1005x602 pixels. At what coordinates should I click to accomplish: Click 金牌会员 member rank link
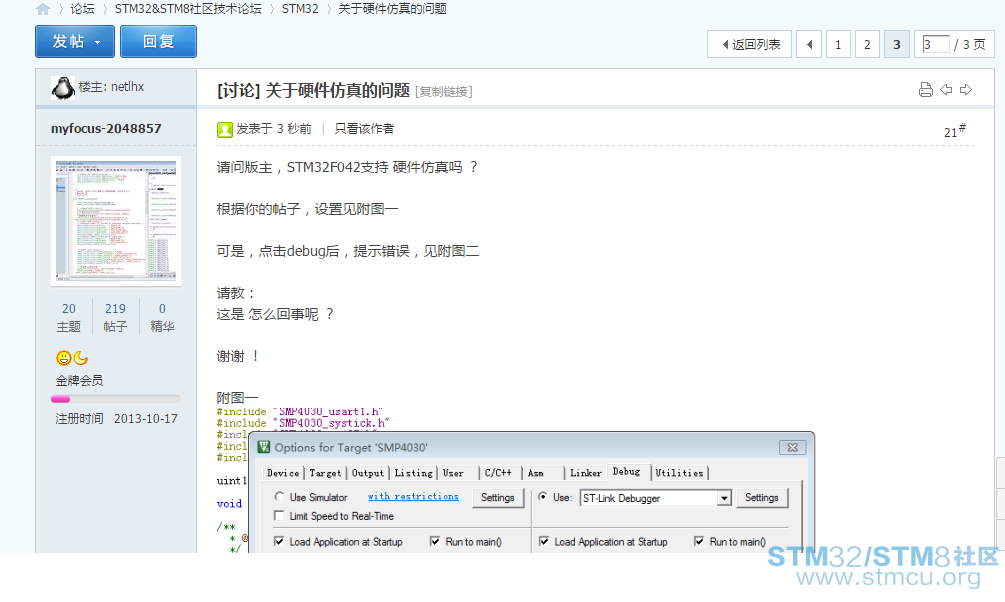coord(79,380)
